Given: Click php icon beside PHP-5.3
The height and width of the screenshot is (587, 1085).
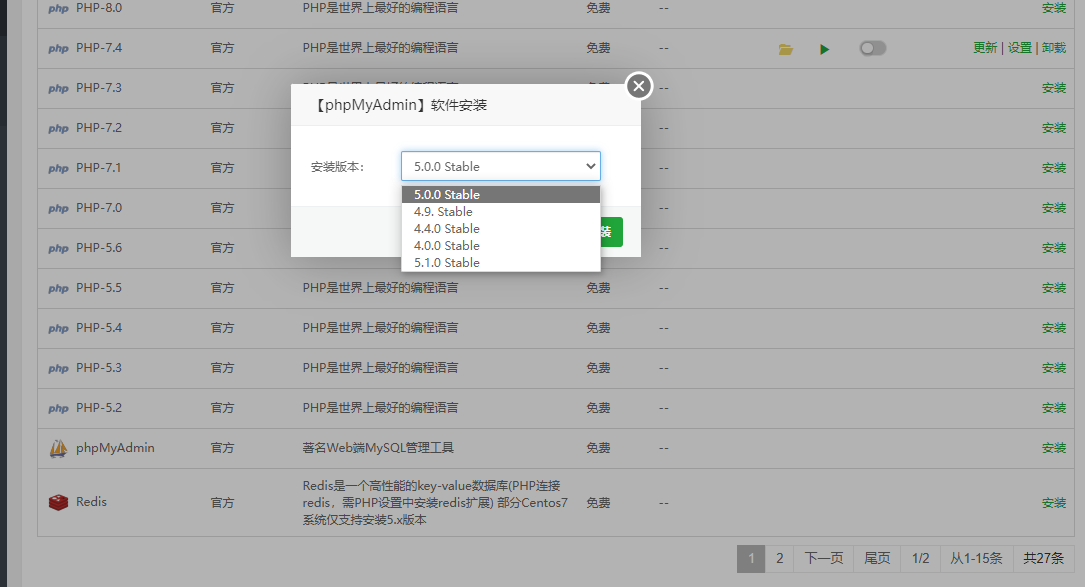Looking at the screenshot, I should coord(58,369).
